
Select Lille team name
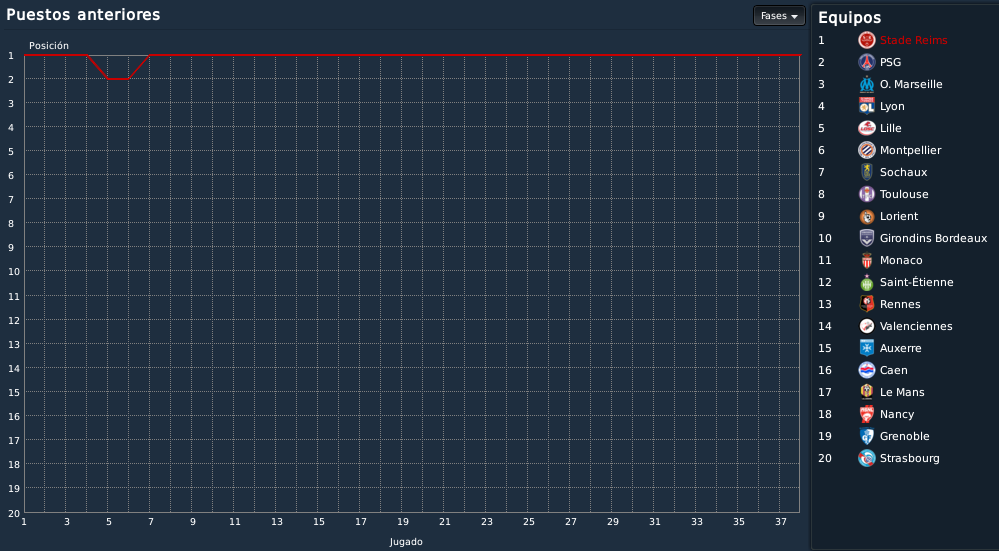tap(891, 128)
